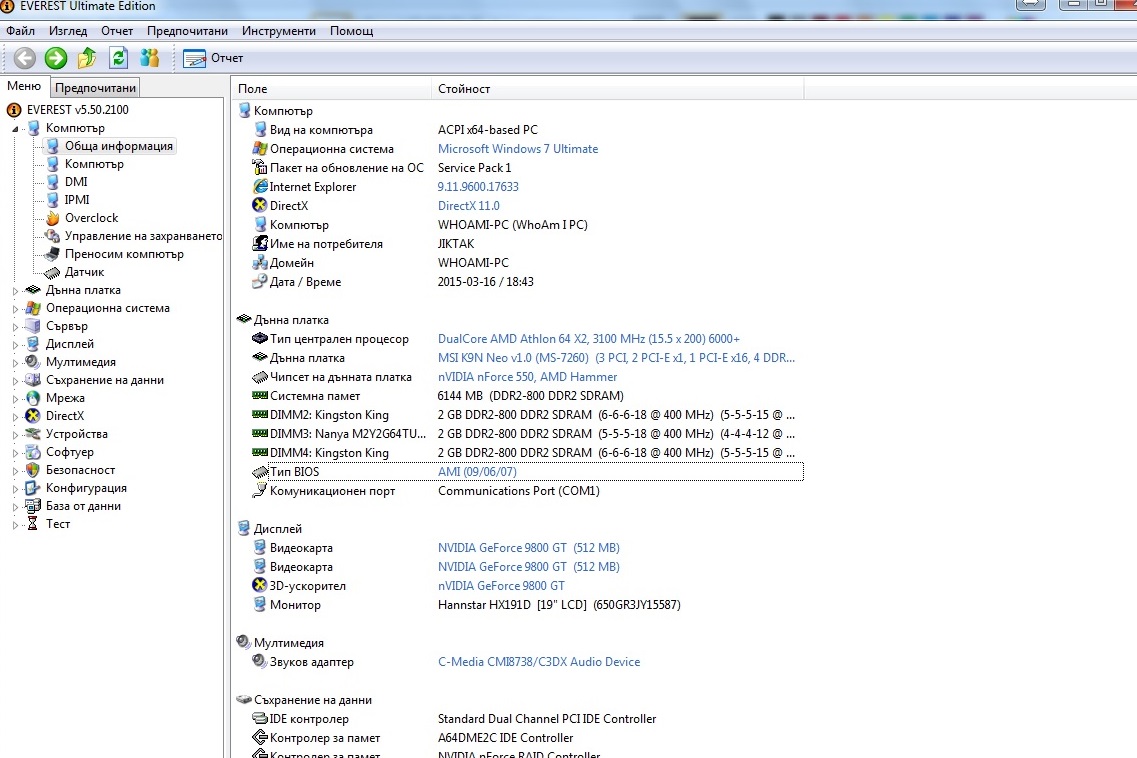The image size is (1137, 758).
Task: Switch to the Предпочитани tab
Action: 95,88
